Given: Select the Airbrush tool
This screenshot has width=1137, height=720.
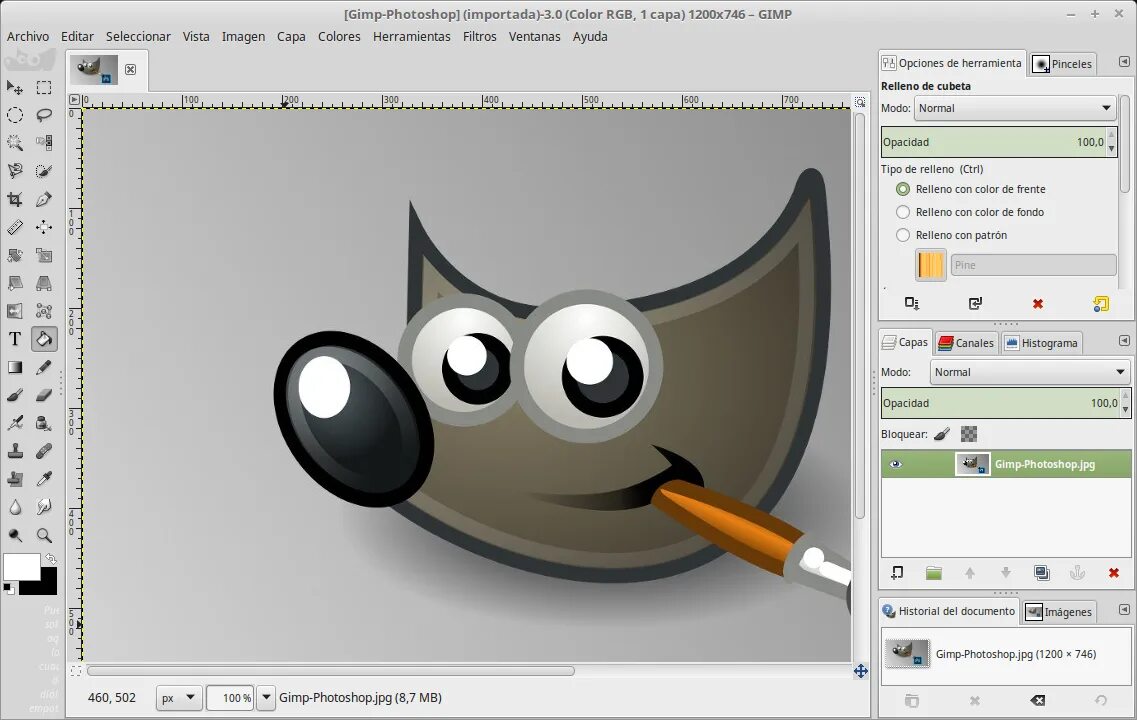Looking at the screenshot, I should (15, 423).
